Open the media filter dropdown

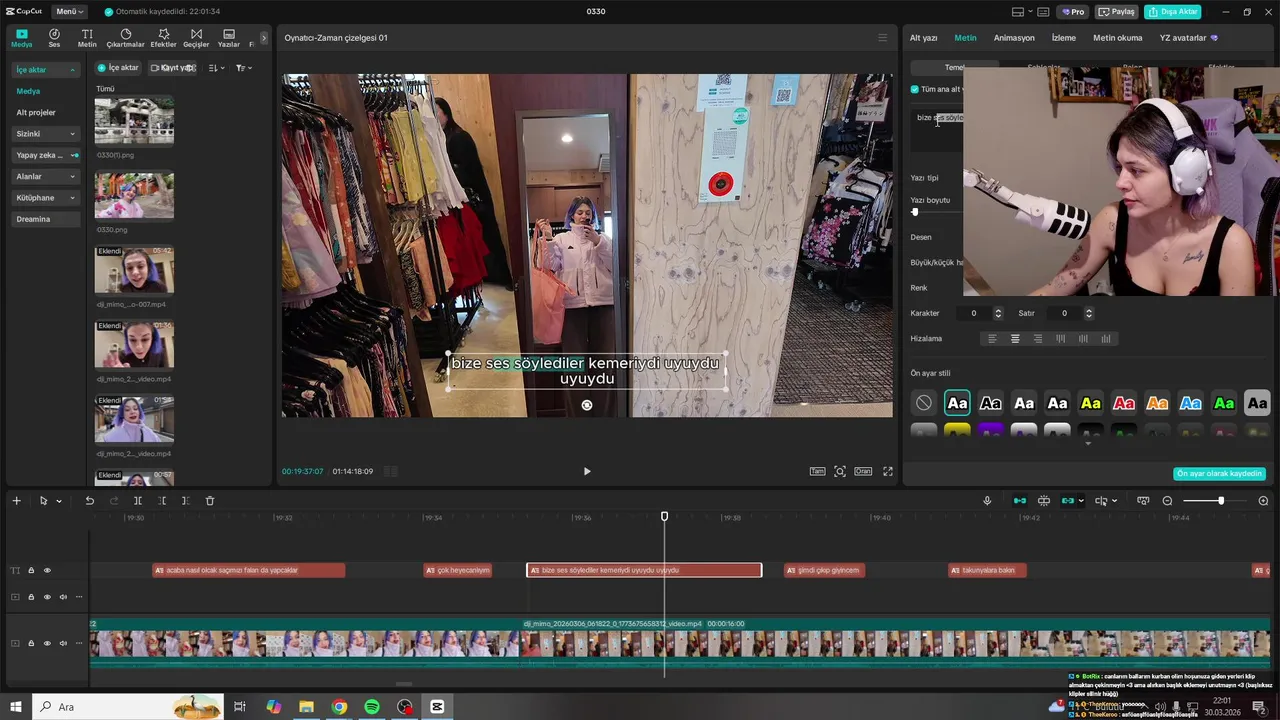point(243,68)
